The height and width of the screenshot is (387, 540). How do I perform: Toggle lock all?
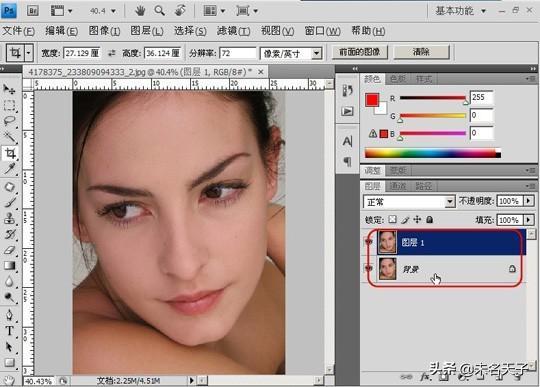click(x=429, y=219)
